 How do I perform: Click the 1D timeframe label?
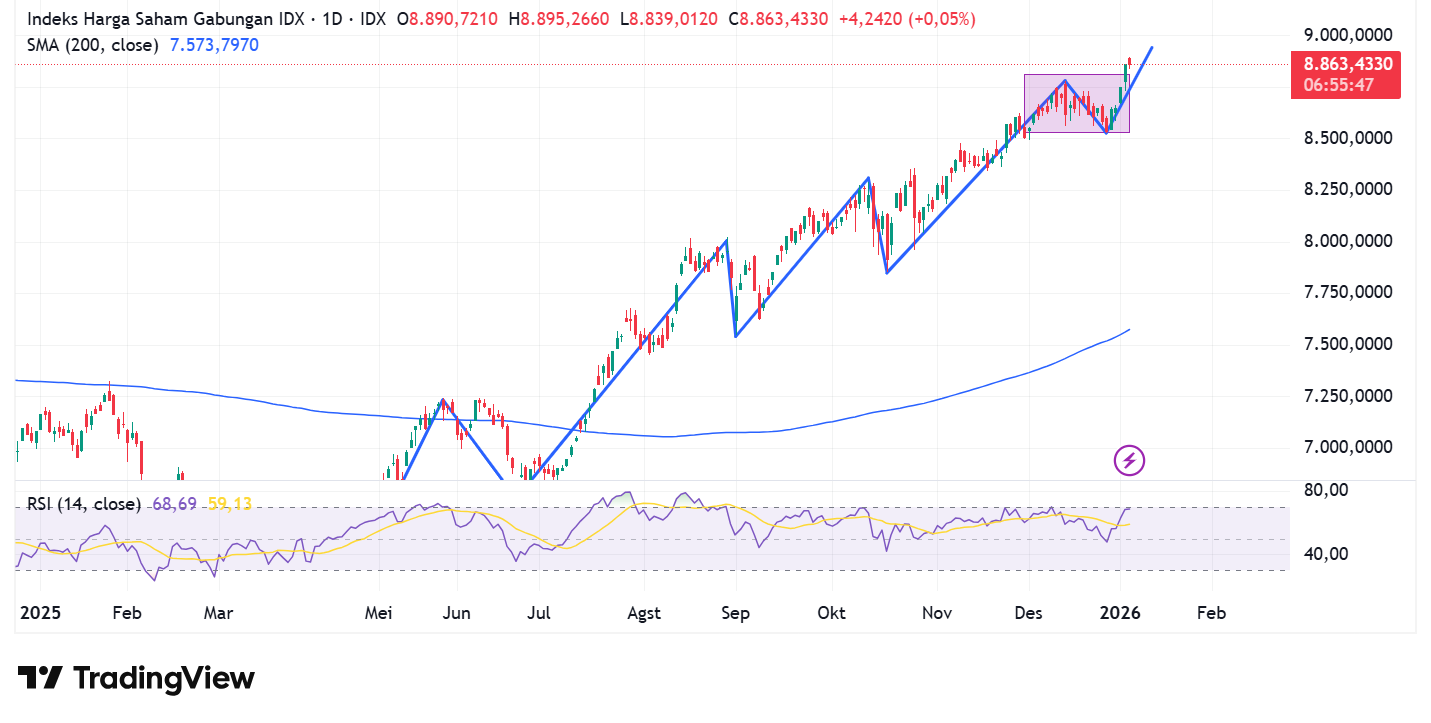tap(331, 18)
